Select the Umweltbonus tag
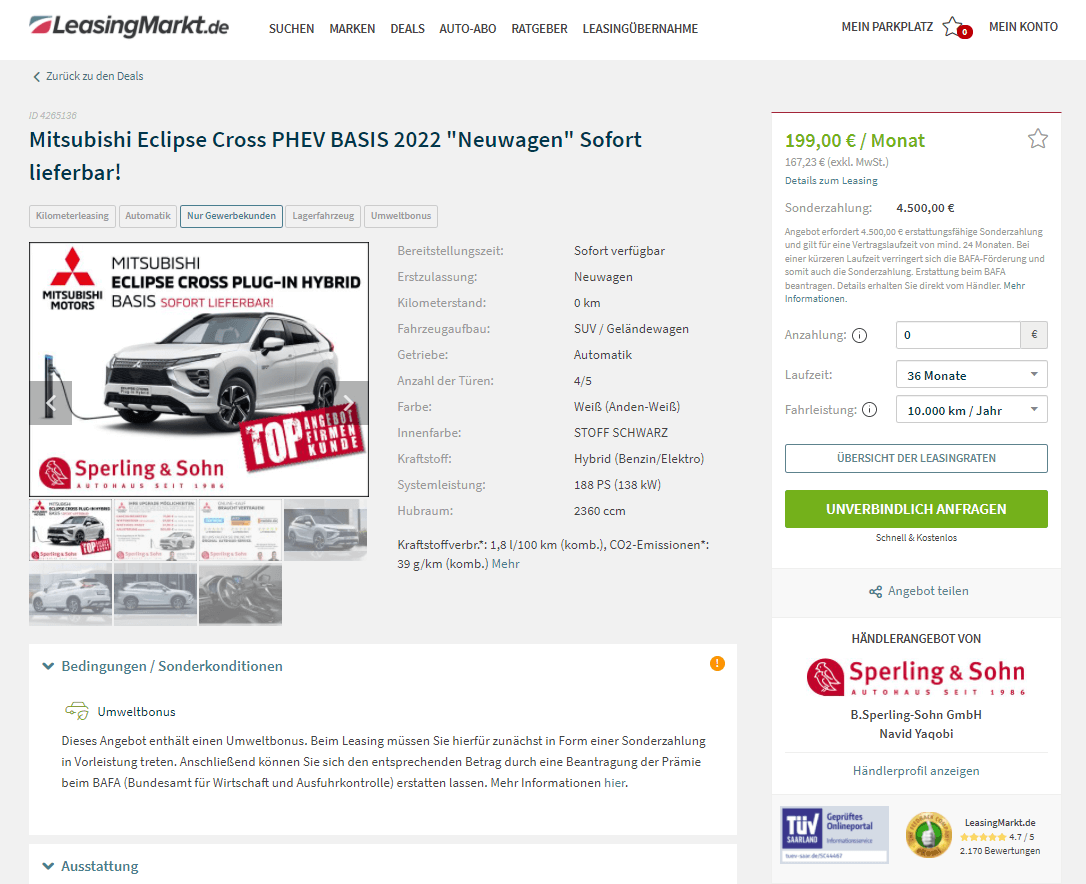 400,216
